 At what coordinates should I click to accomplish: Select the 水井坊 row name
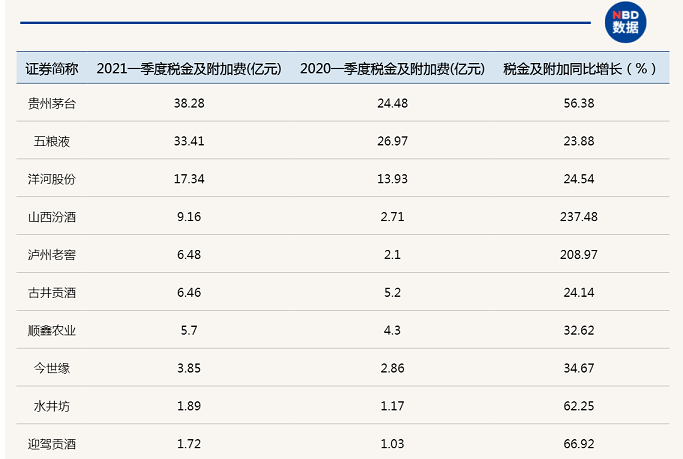[52, 406]
